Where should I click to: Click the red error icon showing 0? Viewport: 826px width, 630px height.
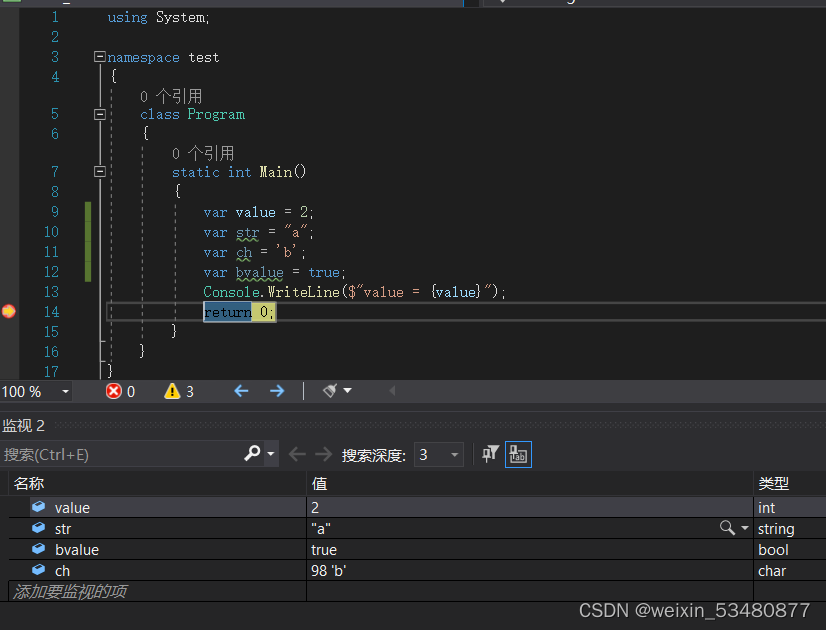pyautogui.click(x=114, y=391)
